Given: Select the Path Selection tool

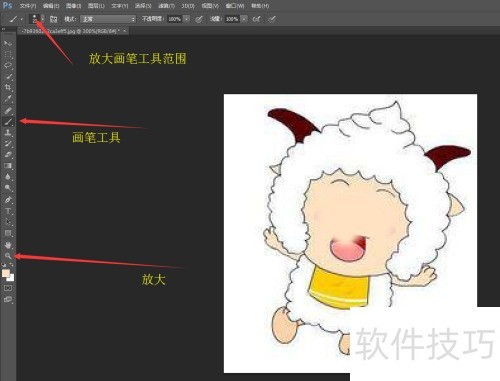Looking at the screenshot, I should [8, 222].
